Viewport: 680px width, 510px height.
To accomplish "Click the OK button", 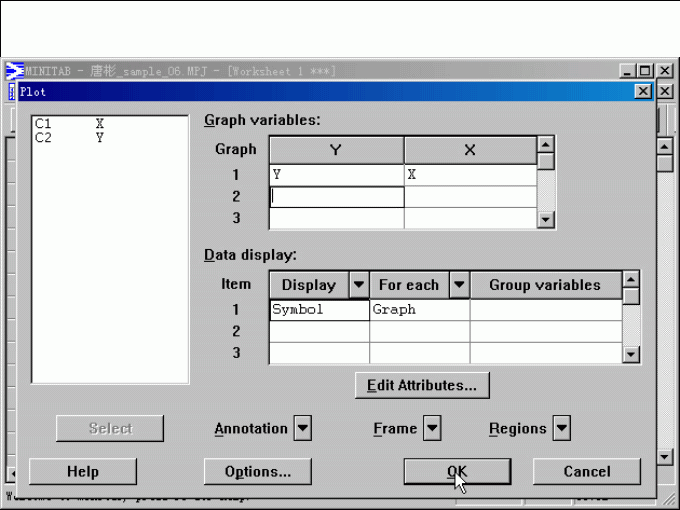I will pos(457,472).
